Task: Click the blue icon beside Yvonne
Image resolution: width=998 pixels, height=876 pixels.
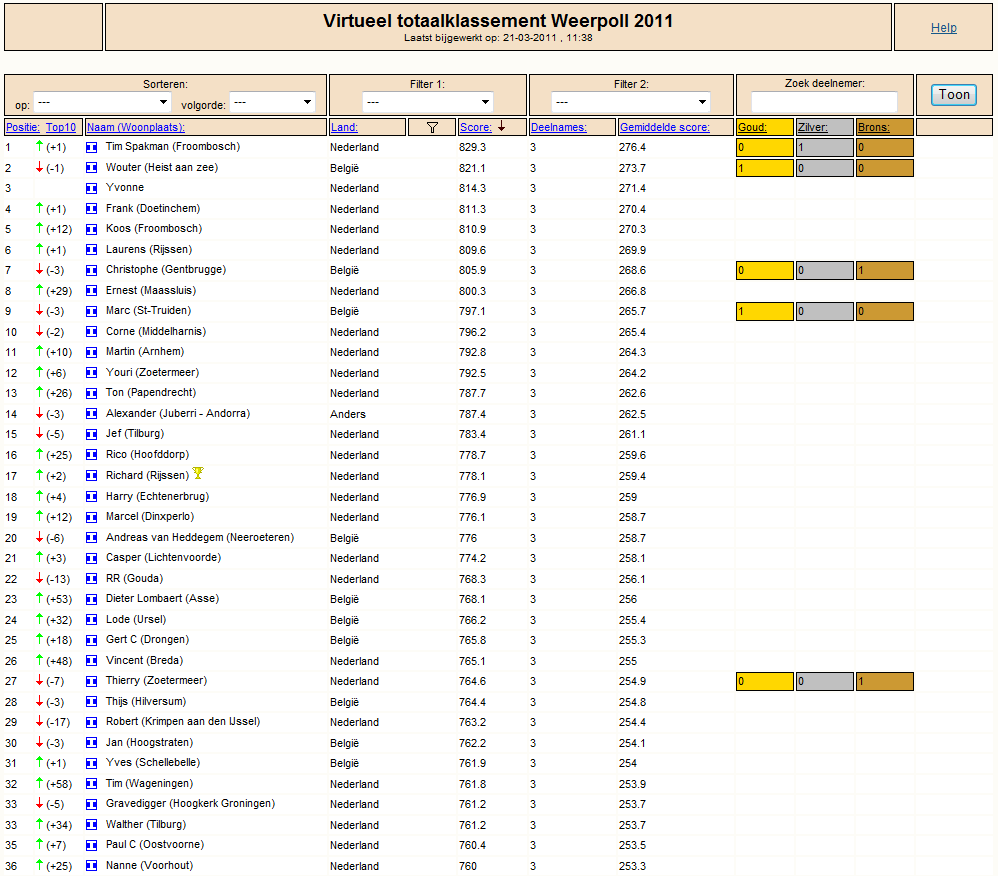Action: click(92, 188)
